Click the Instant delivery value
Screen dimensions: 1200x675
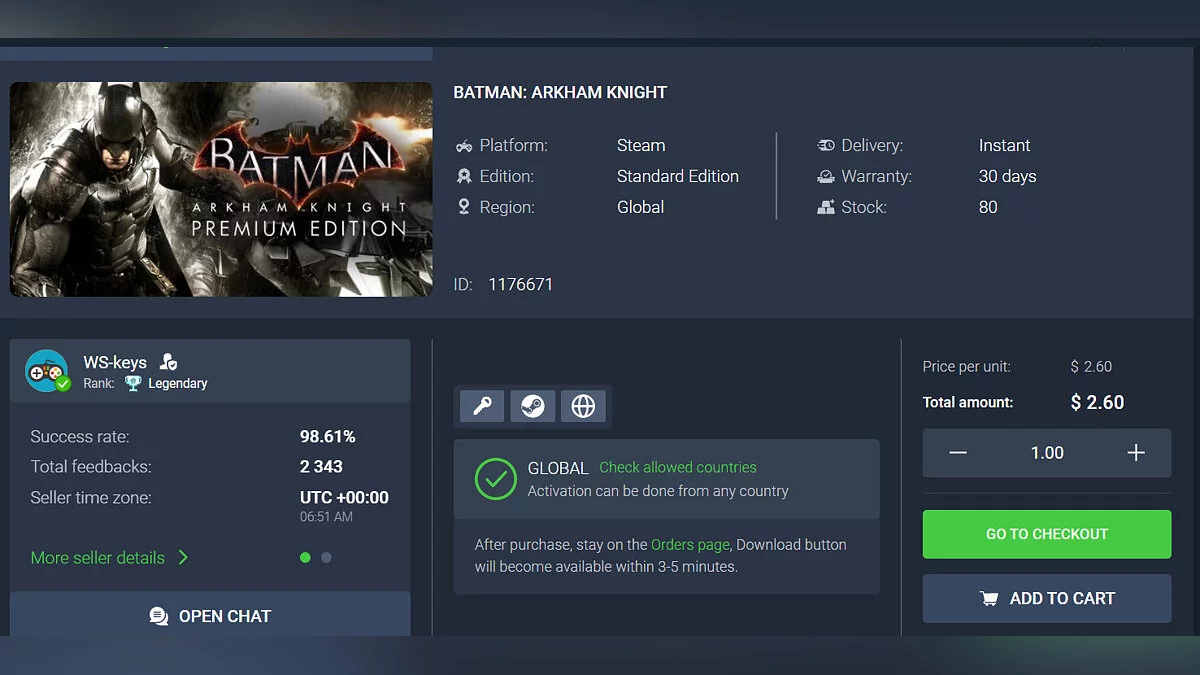[1004, 146]
